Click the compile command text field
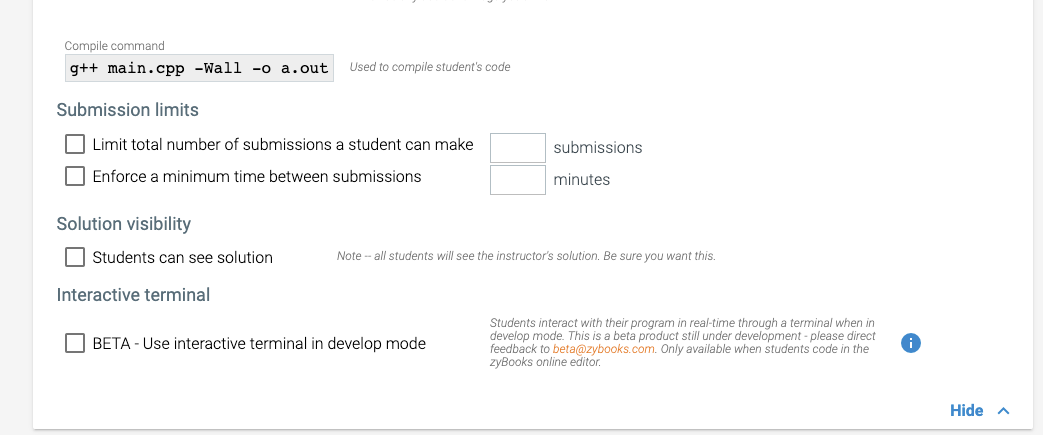This screenshot has height=435, width=1043. coord(195,68)
